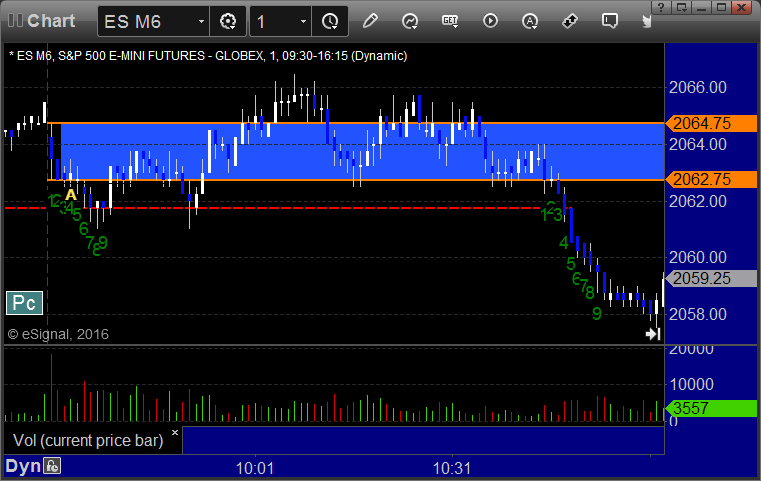Expand the interval dropdown arrow next to 1
The image size is (761, 481).
(303, 21)
